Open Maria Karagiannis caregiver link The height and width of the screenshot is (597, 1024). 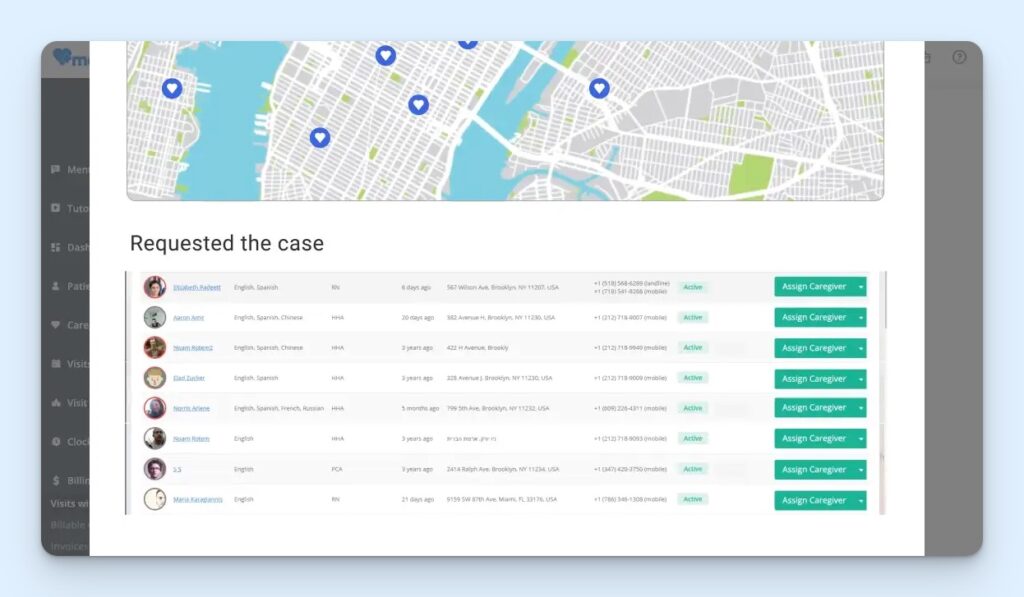[198, 500]
